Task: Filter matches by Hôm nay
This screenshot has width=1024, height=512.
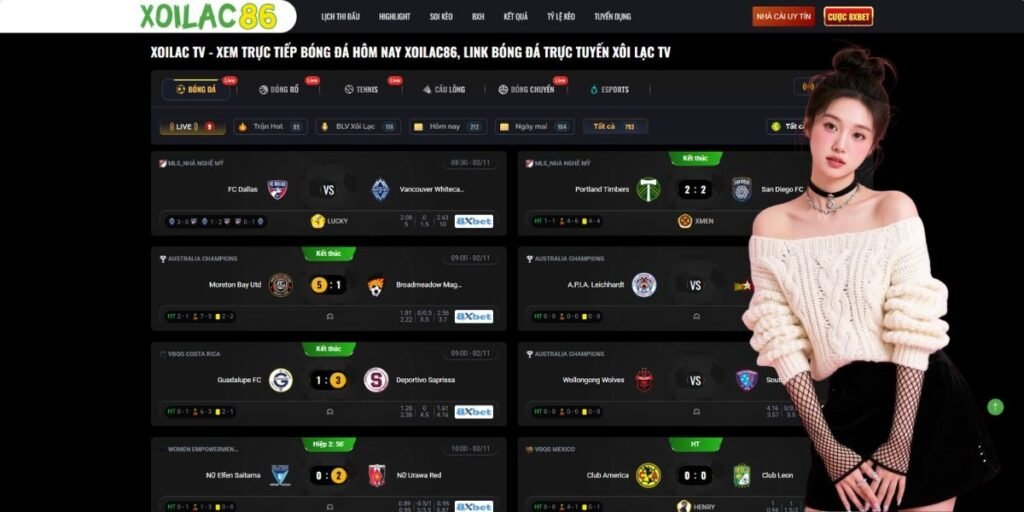Action: (448, 127)
